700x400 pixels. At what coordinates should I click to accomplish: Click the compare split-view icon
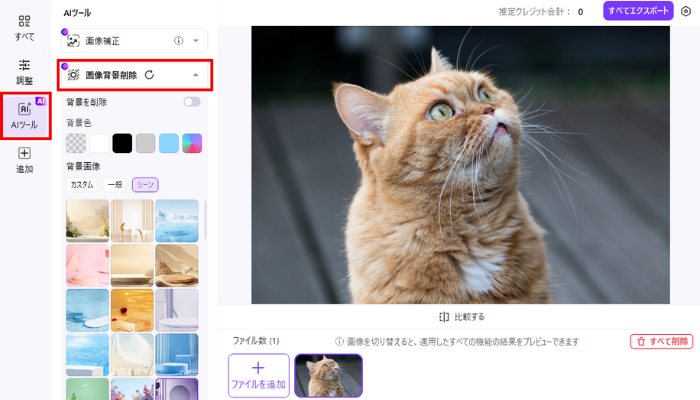[444, 317]
